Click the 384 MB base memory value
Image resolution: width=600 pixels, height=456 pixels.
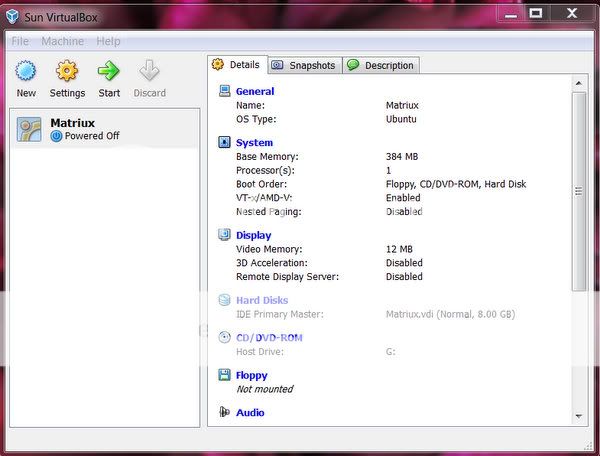point(402,156)
